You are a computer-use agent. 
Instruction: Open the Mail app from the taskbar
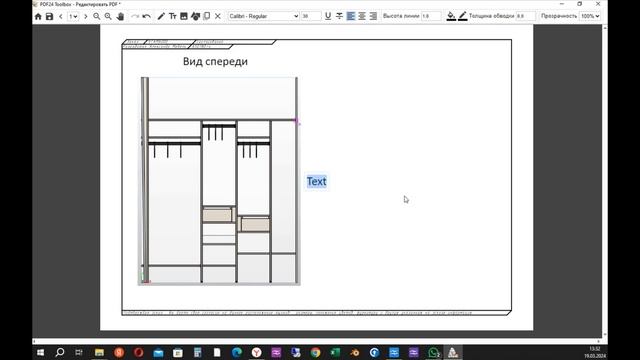[158, 352]
